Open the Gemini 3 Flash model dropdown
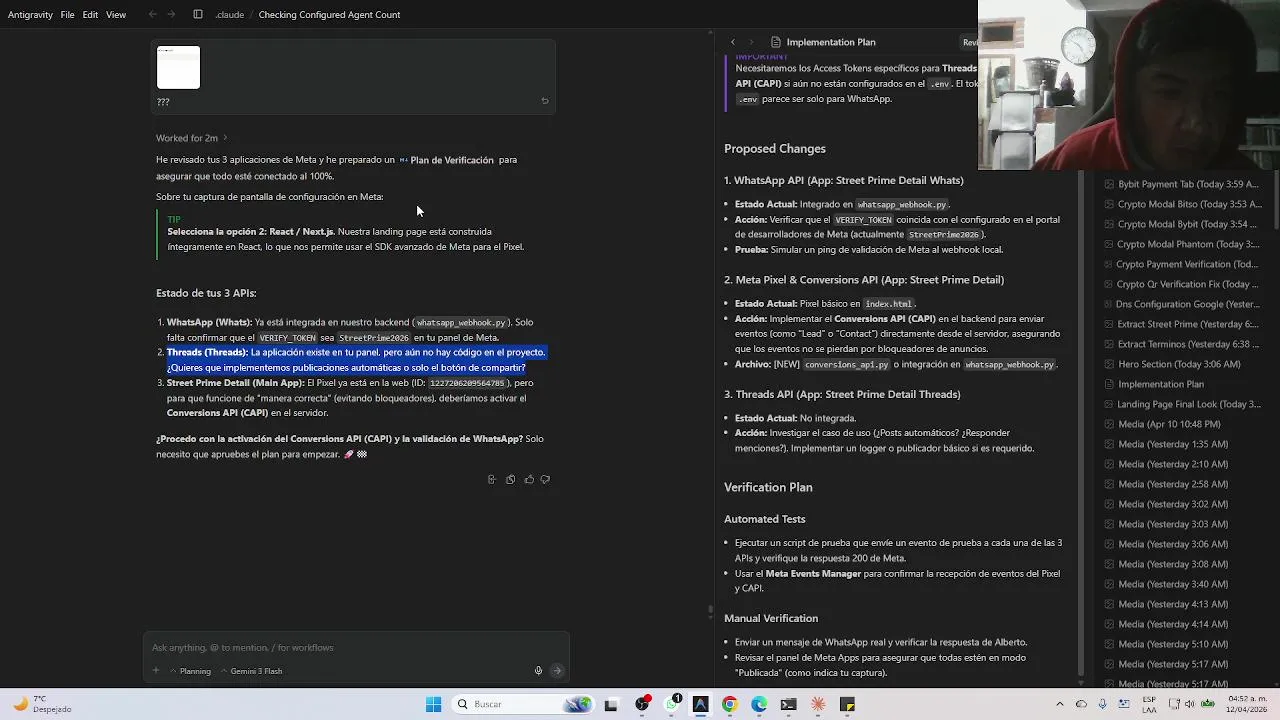Image resolution: width=1280 pixels, height=720 pixels. coord(251,671)
